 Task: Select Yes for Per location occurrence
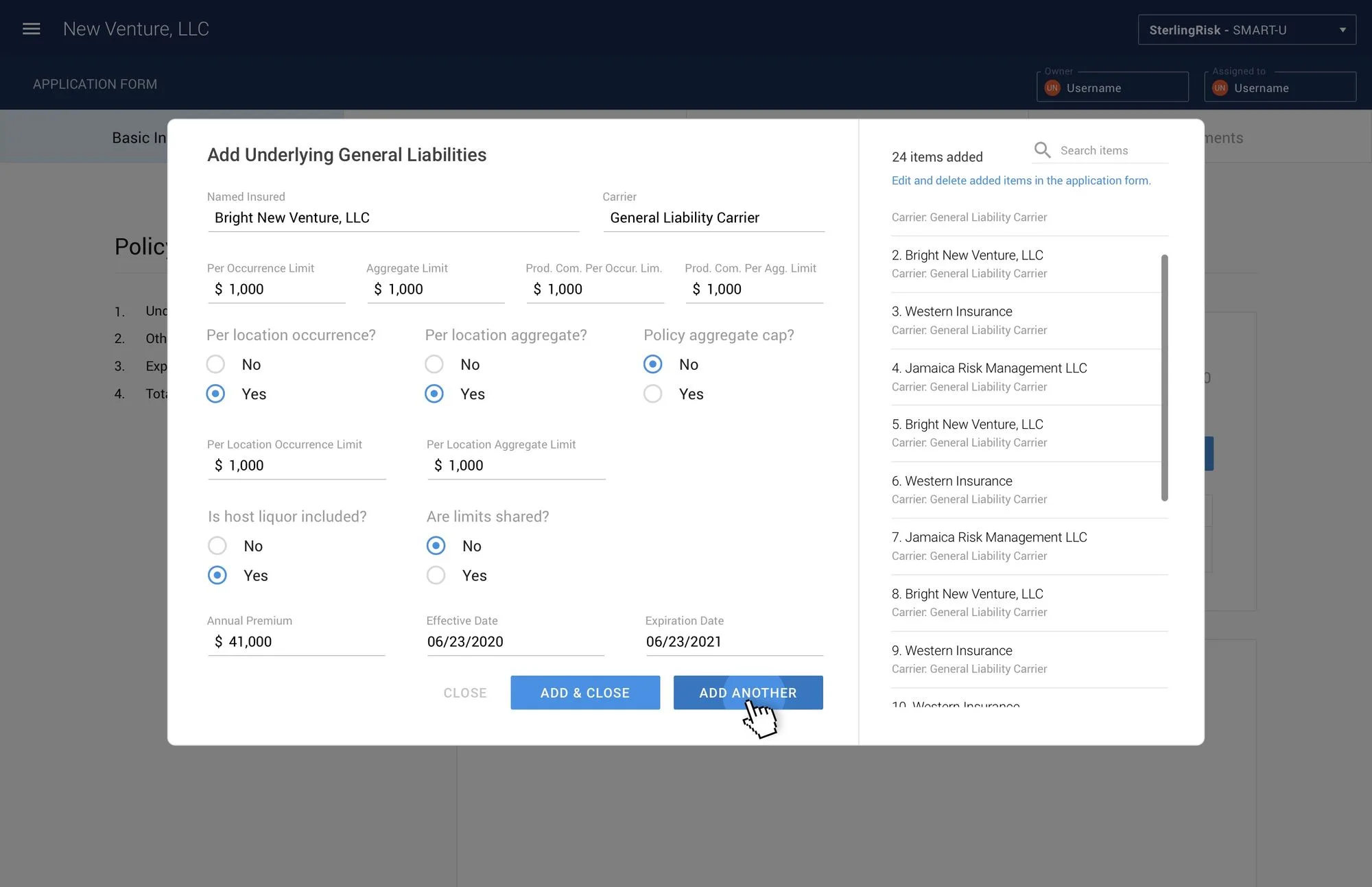click(216, 394)
